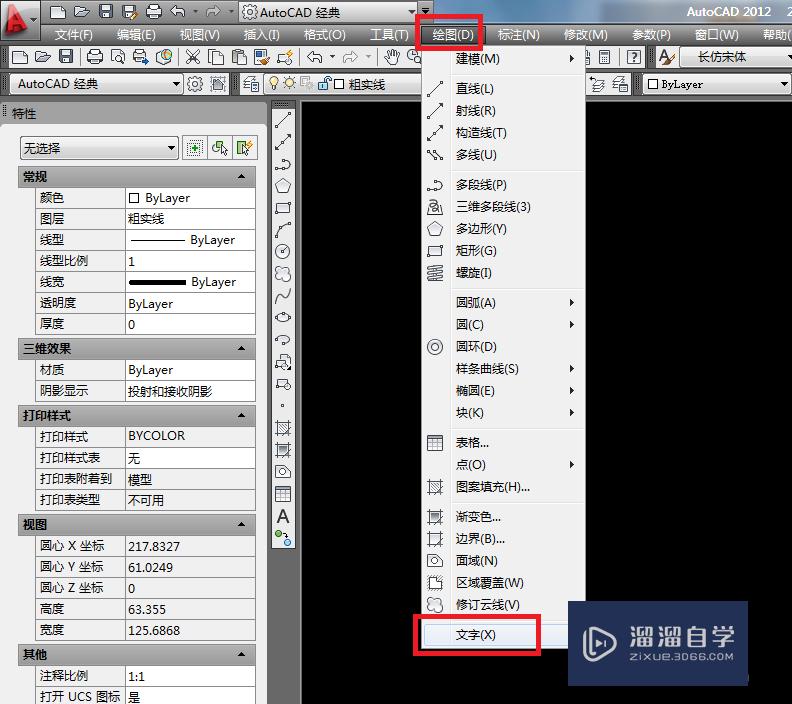The height and width of the screenshot is (704, 792).
Task: Toggle layer freeze sun icon
Action: coord(289,83)
